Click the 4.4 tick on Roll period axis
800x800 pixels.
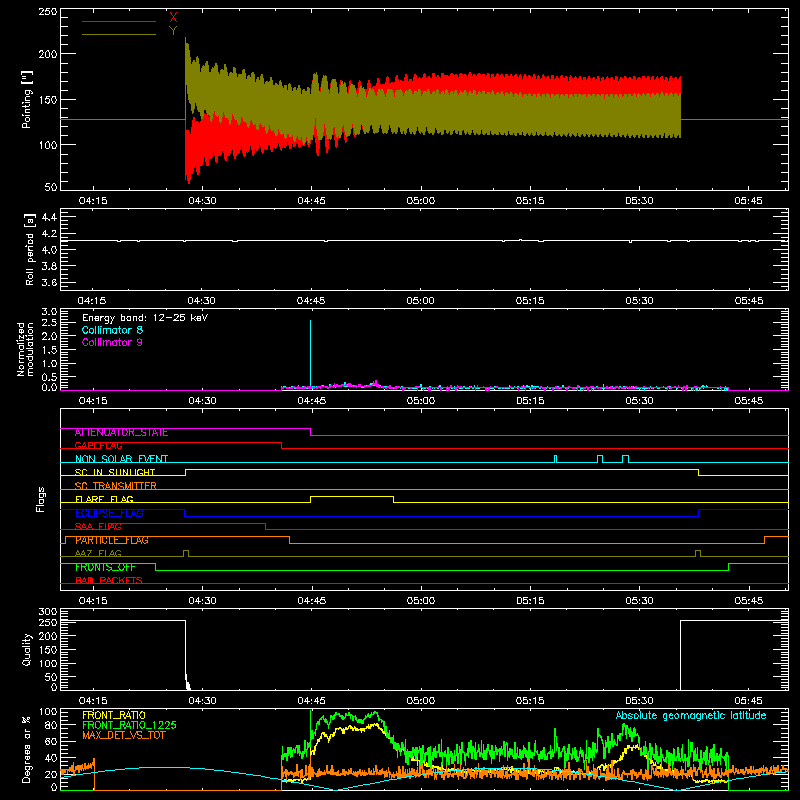point(49,217)
